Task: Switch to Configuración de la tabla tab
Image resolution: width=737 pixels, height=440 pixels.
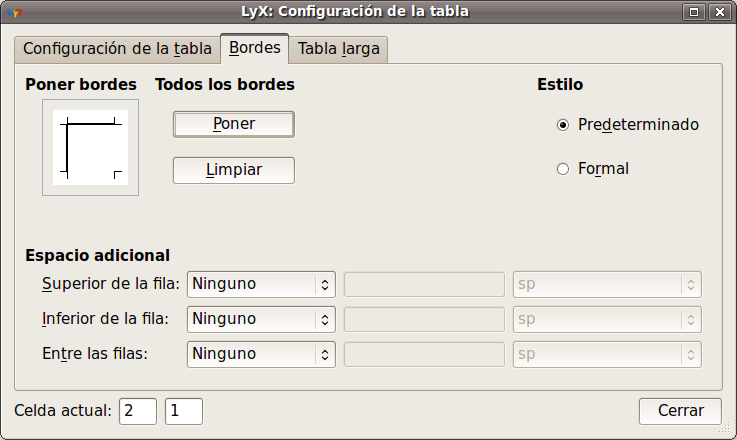Action: (x=117, y=48)
